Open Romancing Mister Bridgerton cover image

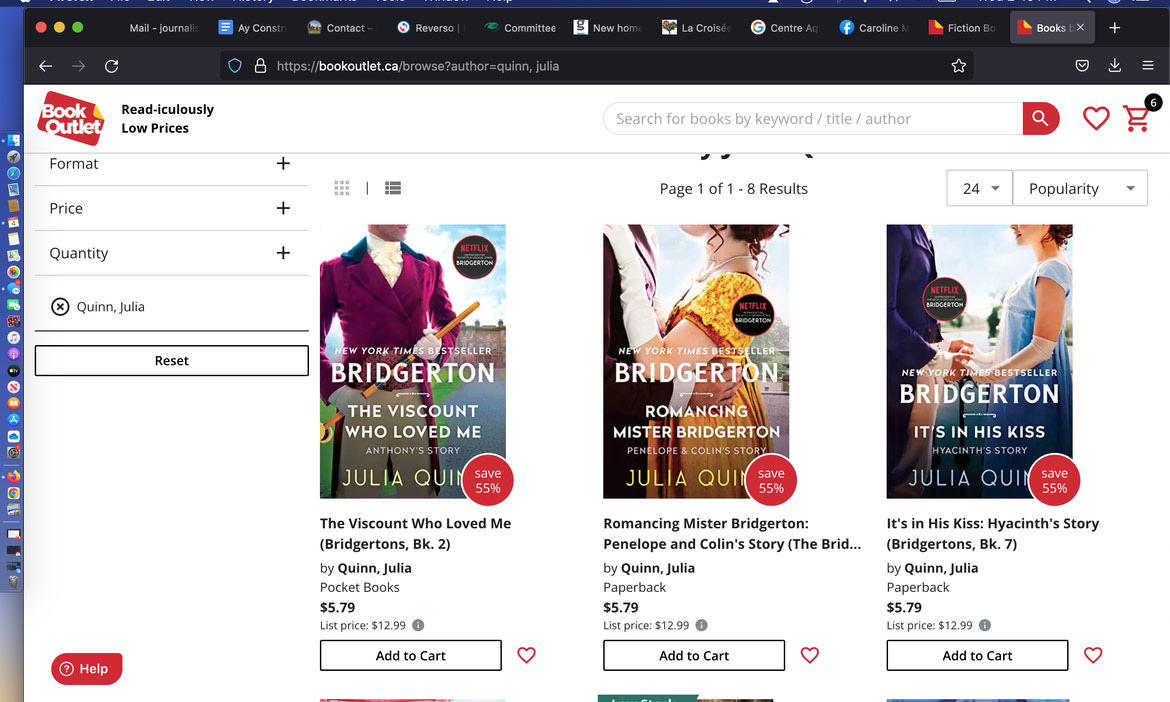pos(696,361)
